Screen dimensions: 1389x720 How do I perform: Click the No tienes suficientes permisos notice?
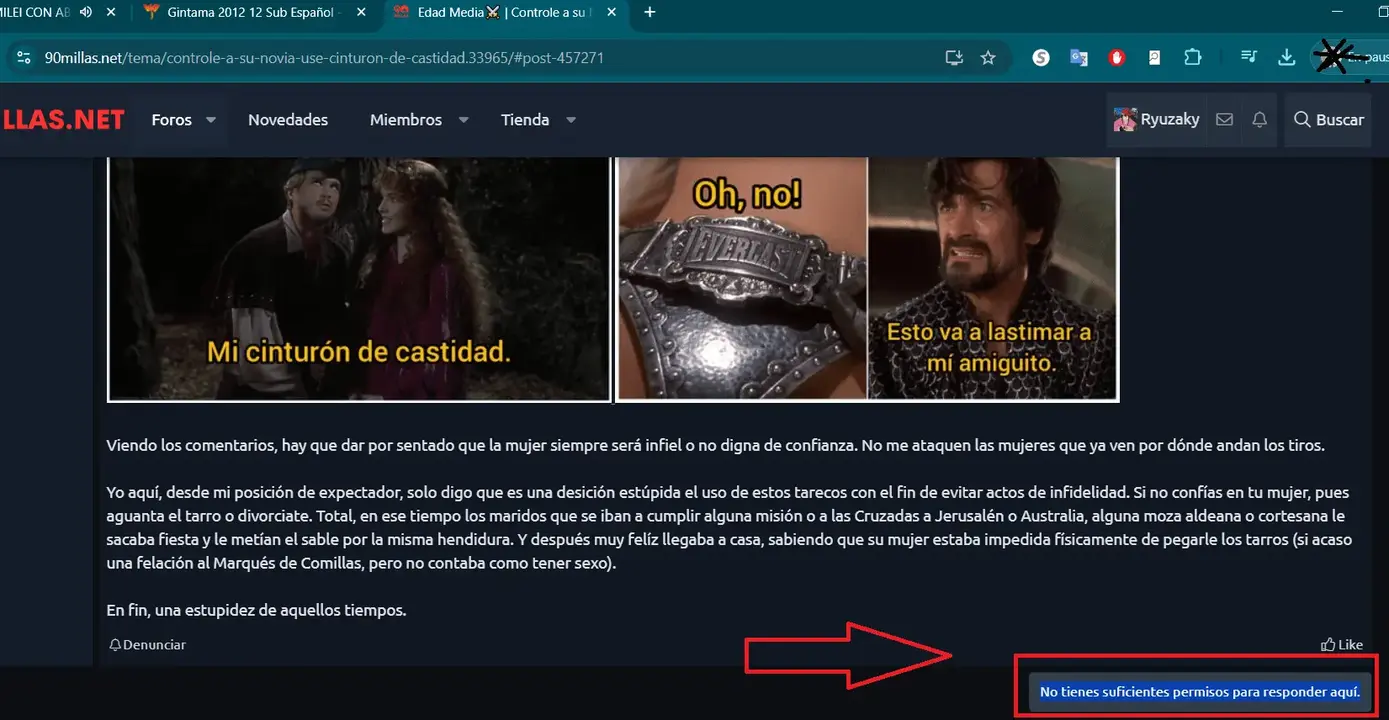pyautogui.click(x=1199, y=691)
